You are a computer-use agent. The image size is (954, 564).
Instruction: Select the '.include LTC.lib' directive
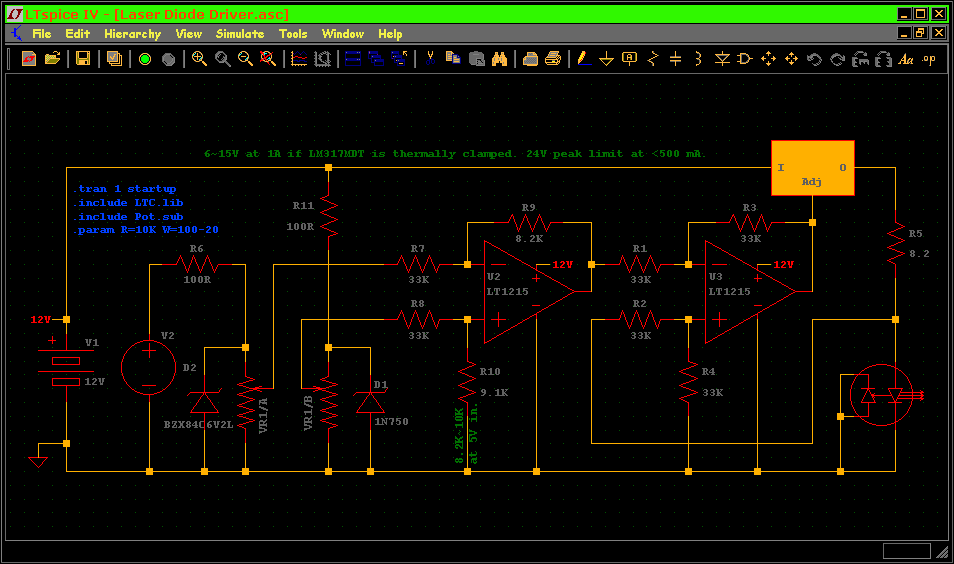(128, 203)
